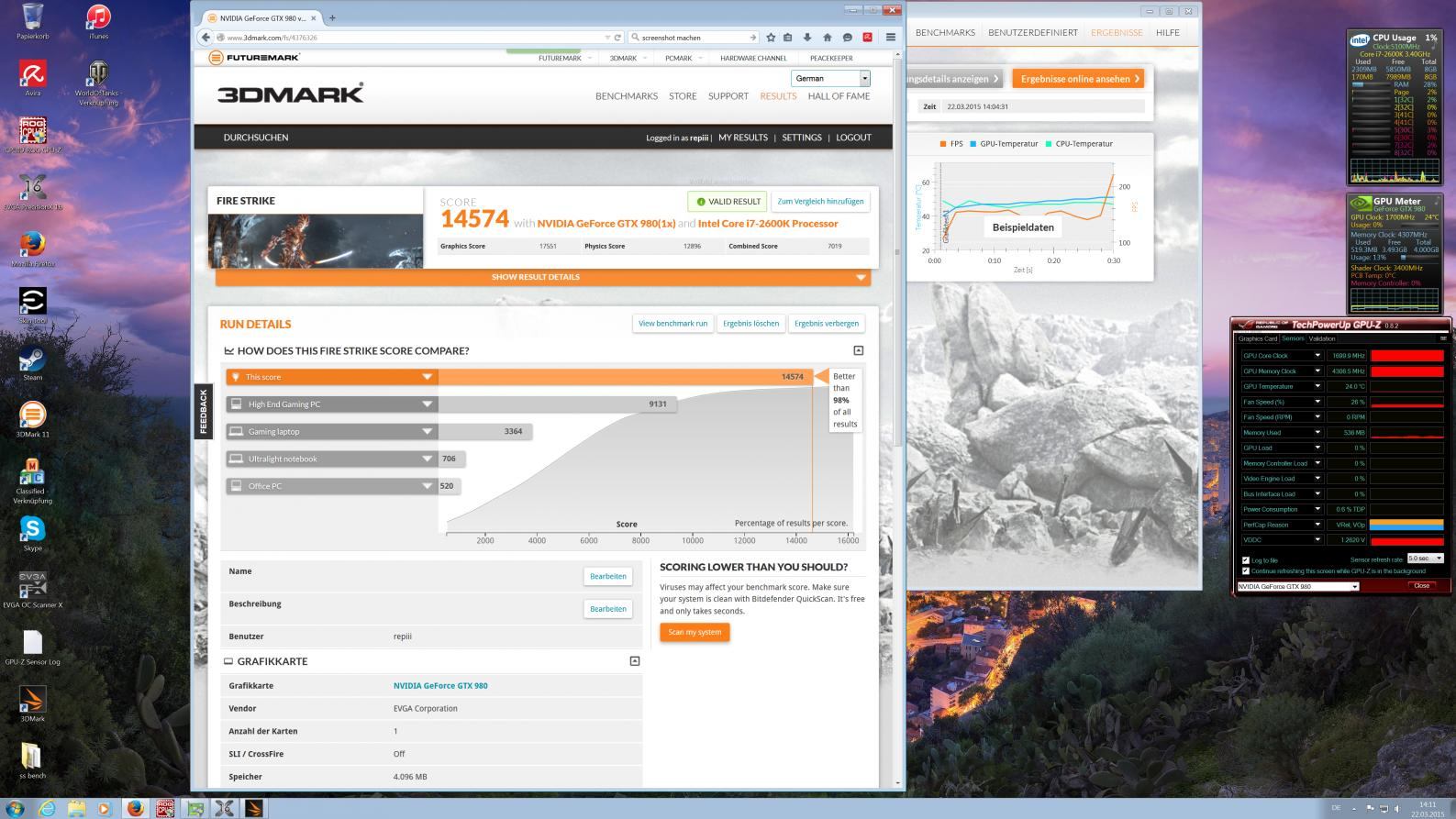This screenshot has height=819, width=1456.
Task: Open Firefox downloads arrow icon
Action: pos(807,38)
